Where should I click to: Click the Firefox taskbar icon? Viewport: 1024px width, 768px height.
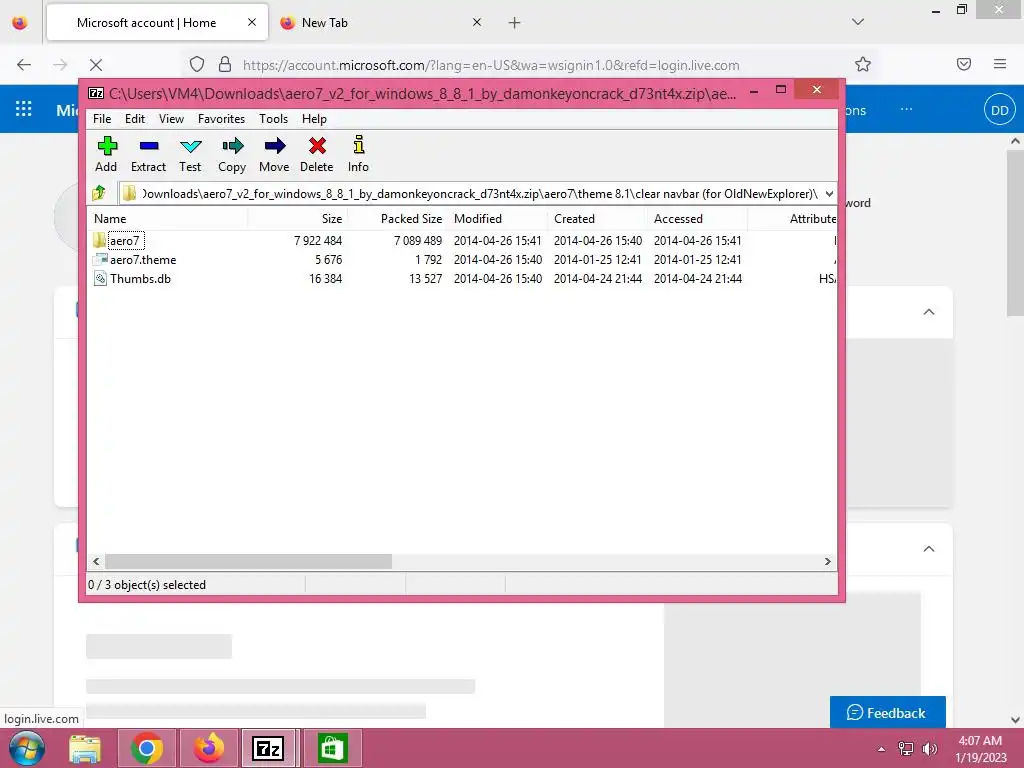(208, 749)
